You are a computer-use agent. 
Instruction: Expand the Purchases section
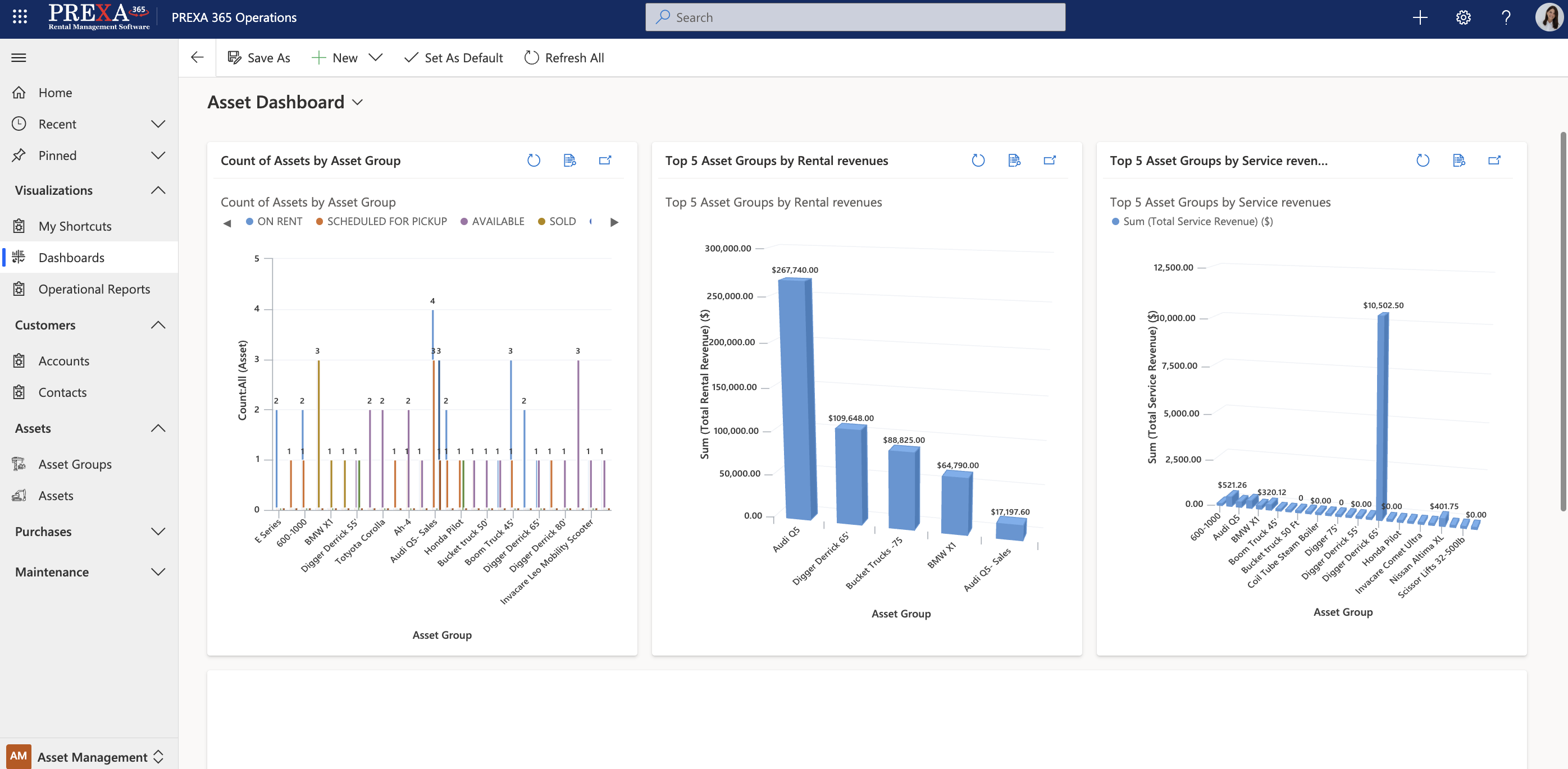tap(158, 531)
